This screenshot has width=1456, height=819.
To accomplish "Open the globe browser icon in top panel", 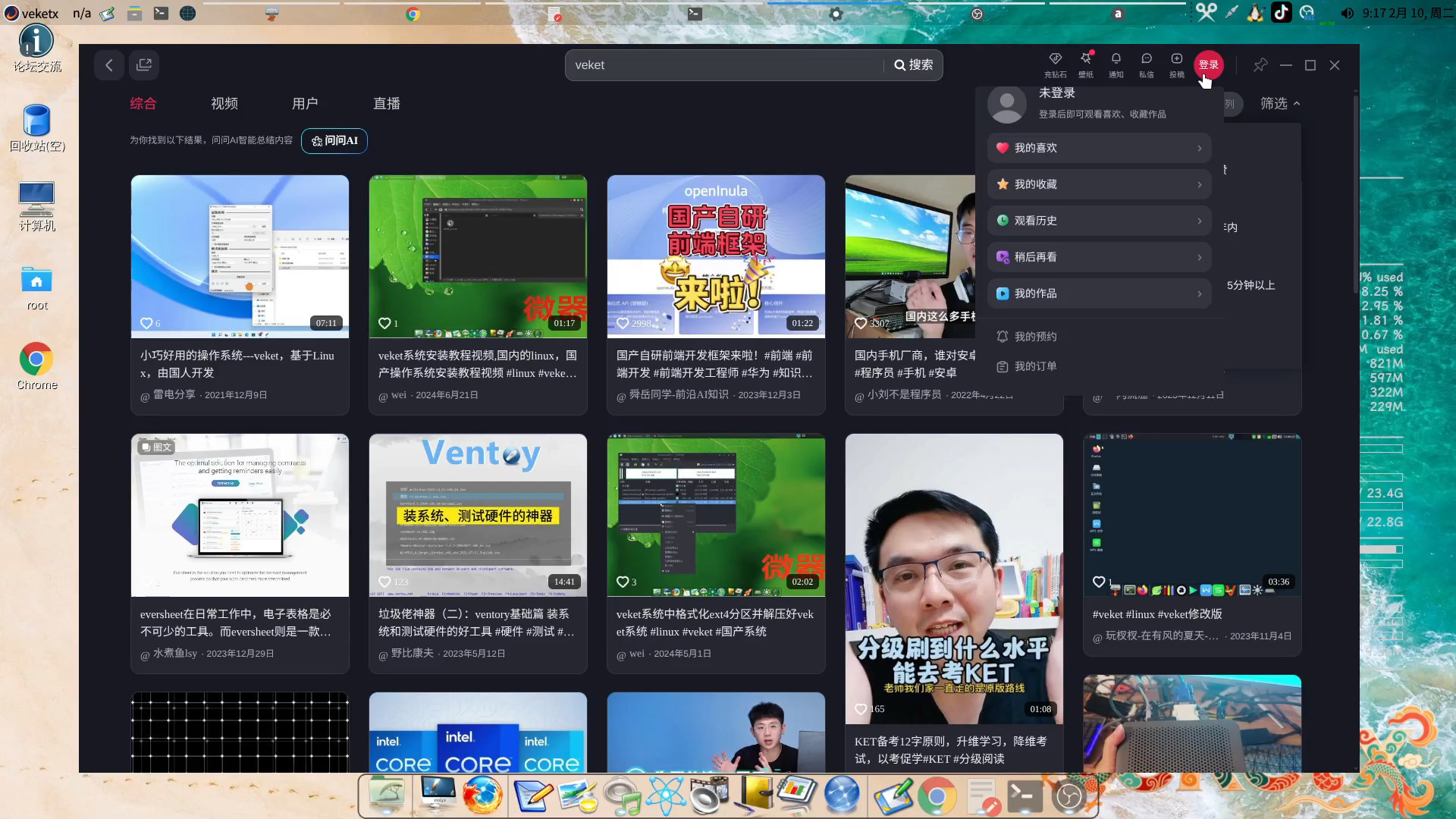I will point(187,13).
